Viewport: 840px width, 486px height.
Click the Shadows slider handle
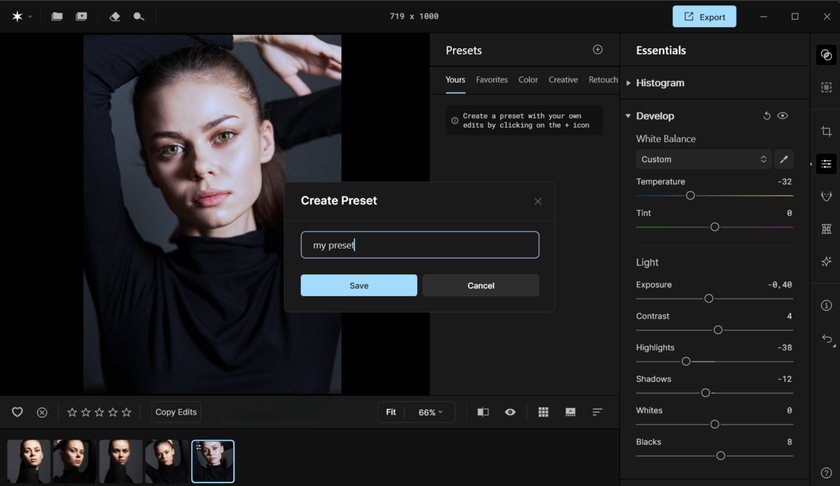click(x=706, y=393)
